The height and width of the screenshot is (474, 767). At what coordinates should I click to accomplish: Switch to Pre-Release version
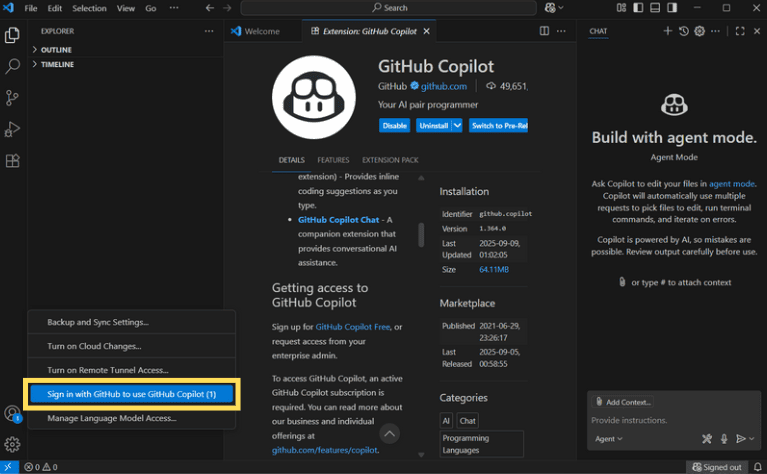(x=498, y=126)
